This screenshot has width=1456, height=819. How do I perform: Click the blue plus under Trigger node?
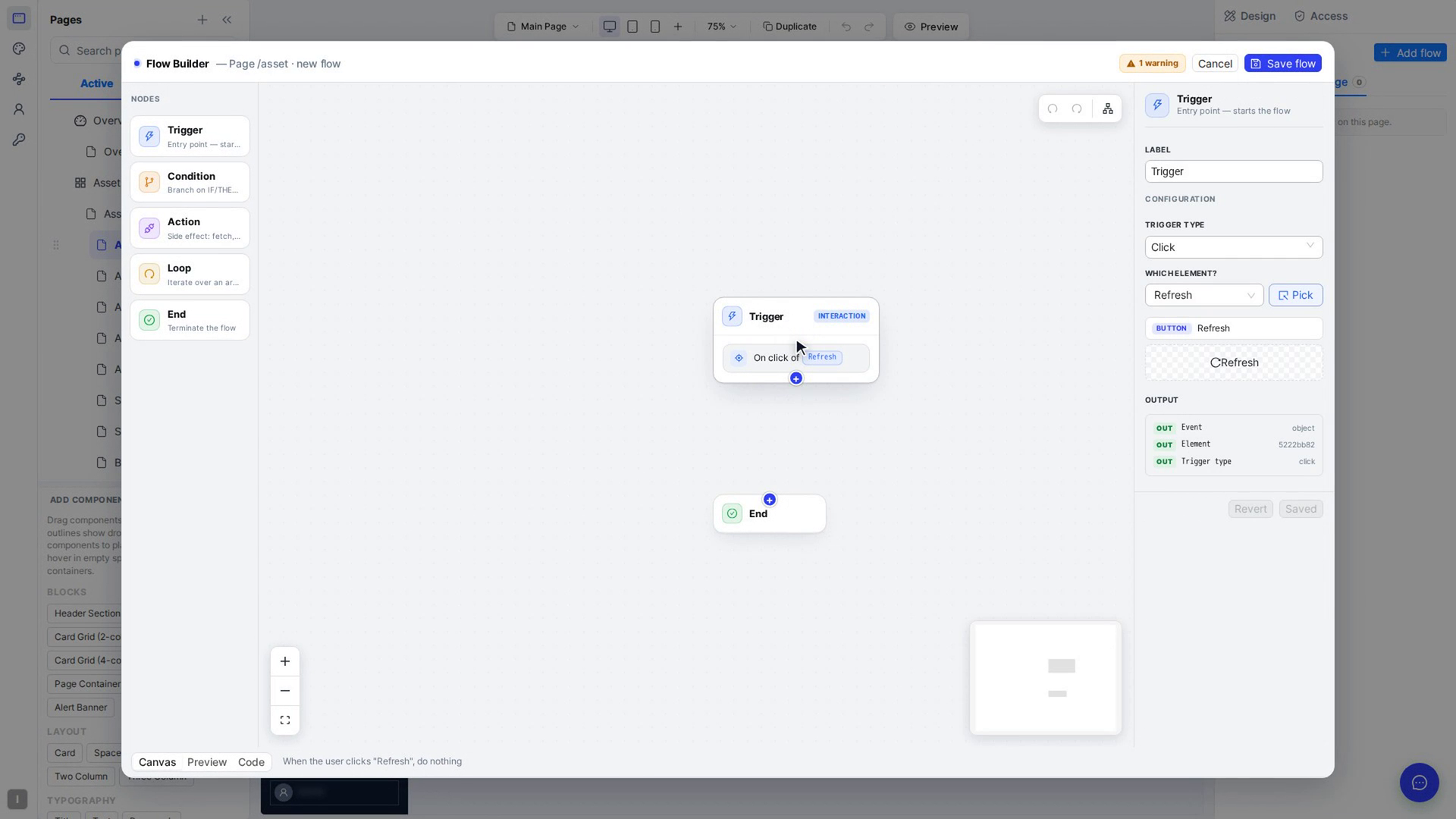pos(795,378)
